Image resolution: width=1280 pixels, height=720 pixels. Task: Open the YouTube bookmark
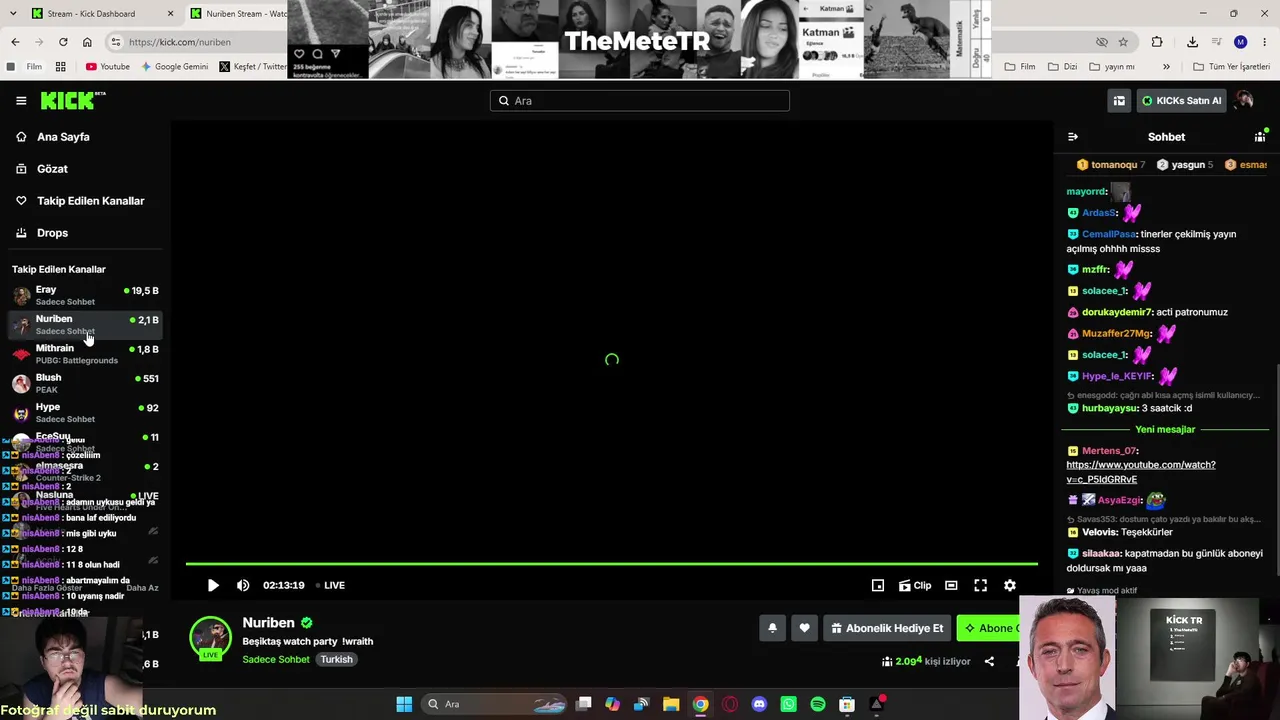(x=108, y=67)
